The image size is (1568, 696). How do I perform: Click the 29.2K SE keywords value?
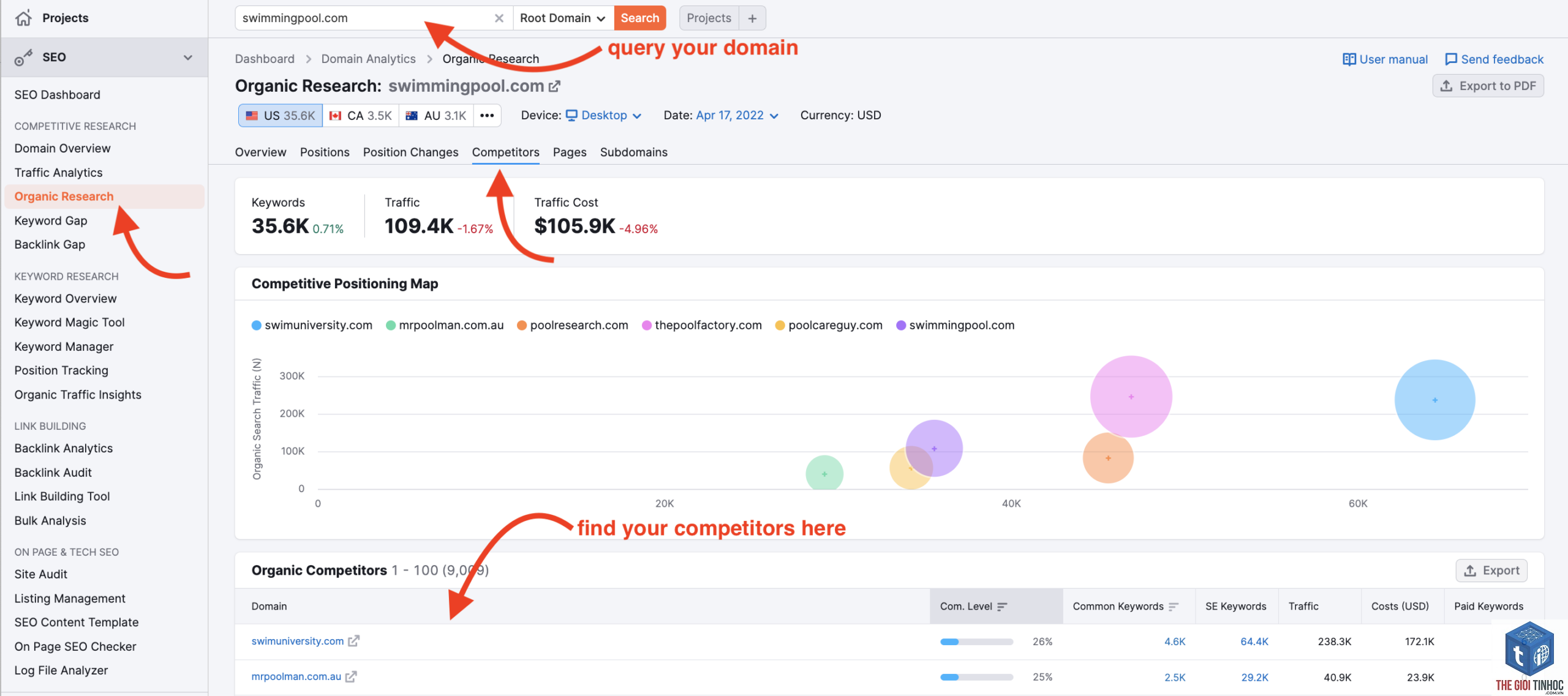click(1254, 677)
